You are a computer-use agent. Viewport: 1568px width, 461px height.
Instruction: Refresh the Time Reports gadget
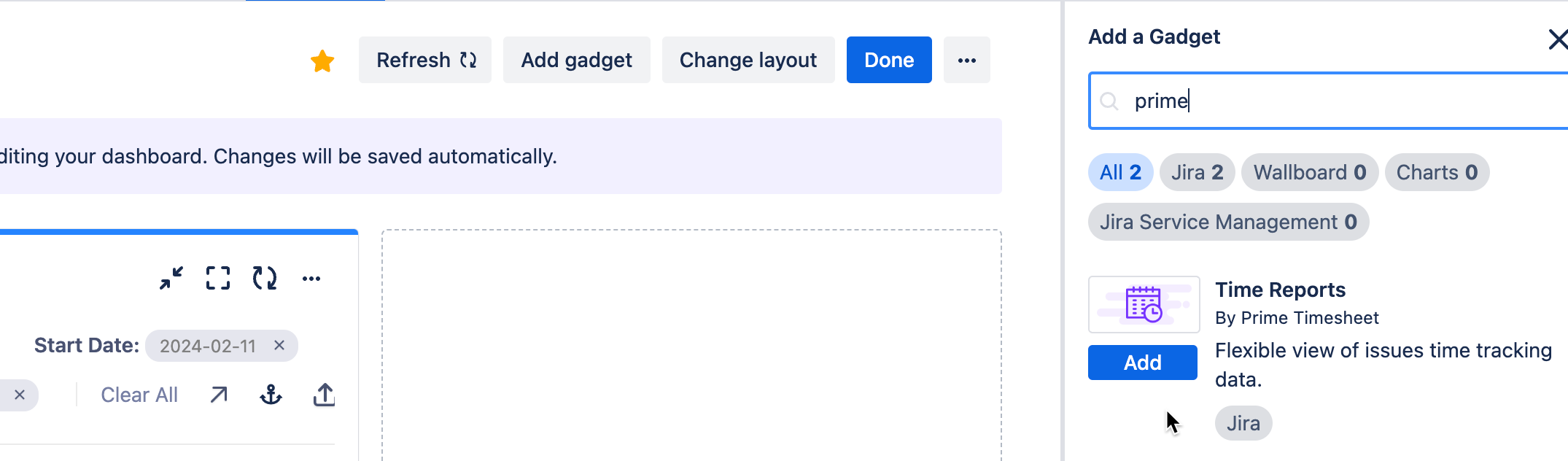265,278
